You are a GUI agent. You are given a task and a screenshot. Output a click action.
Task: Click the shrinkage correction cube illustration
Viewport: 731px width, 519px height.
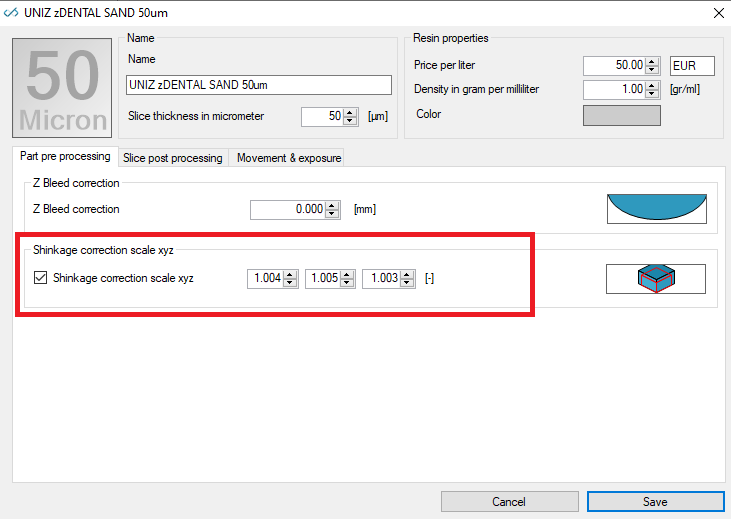656,279
